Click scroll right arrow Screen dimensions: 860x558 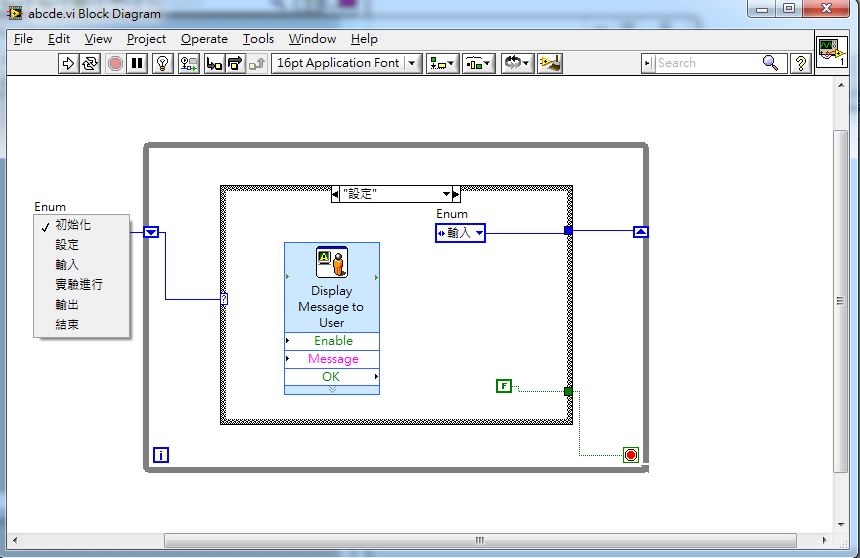(824, 540)
